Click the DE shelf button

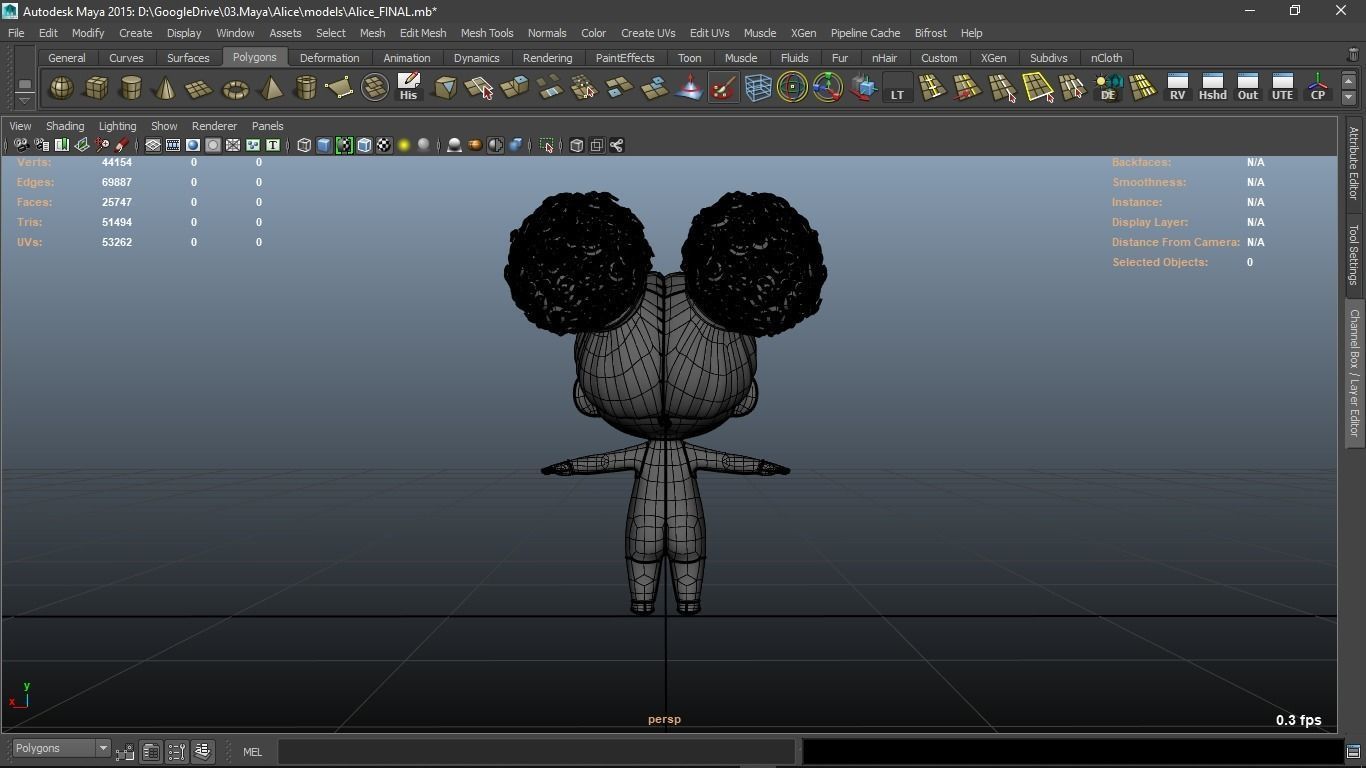1108,88
